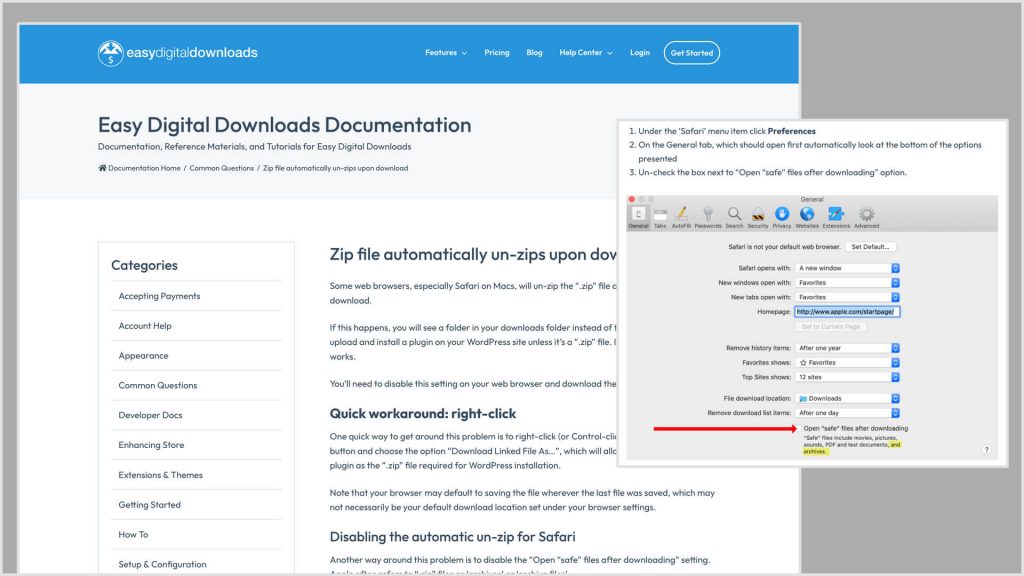
Task: Open the Features menu in header
Action: 445,53
